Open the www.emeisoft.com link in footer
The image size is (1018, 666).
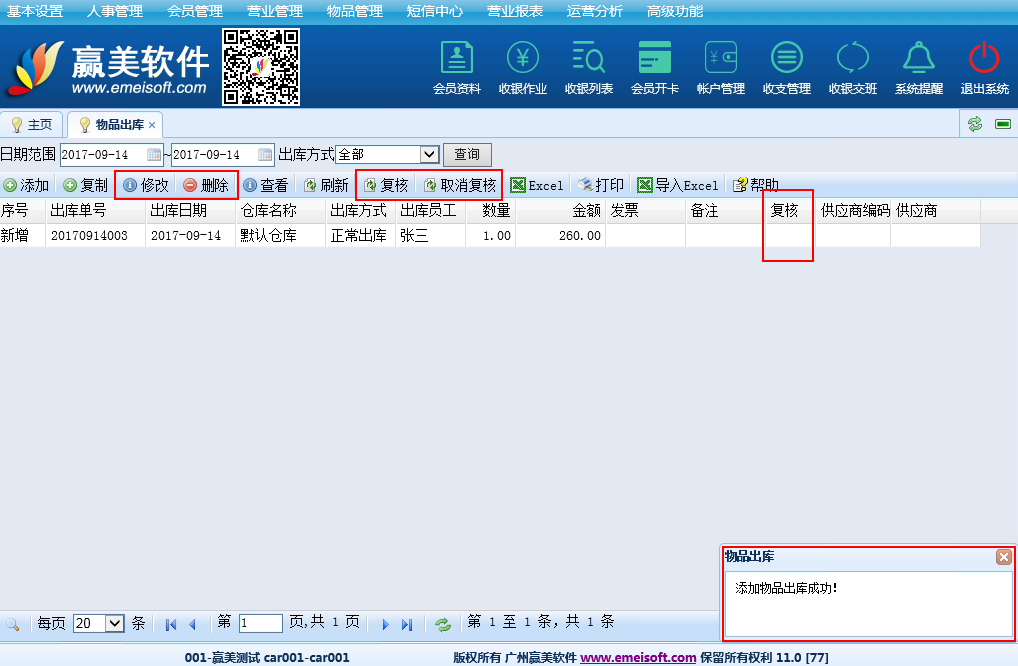(x=638, y=657)
